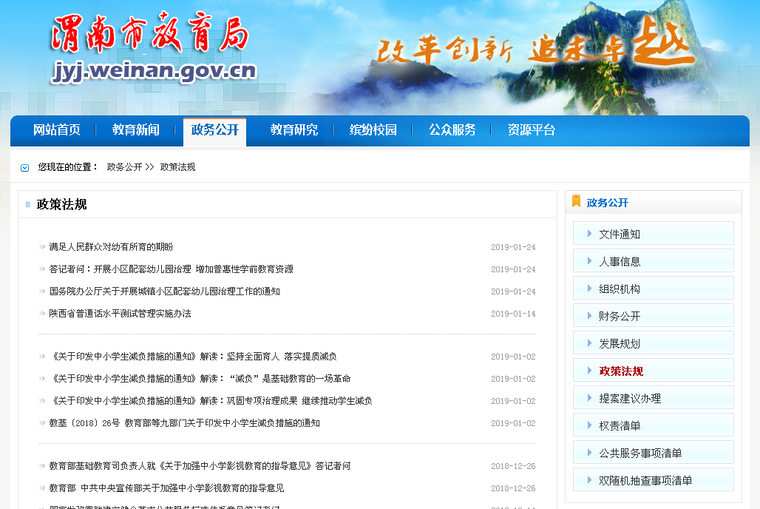Click the jyj.weinan.gov.cn header text
Viewport: 760px width, 509px height.
[154, 71]
